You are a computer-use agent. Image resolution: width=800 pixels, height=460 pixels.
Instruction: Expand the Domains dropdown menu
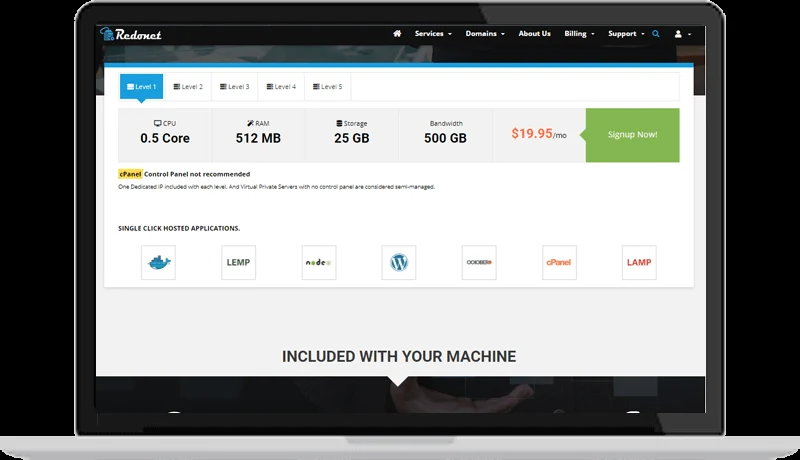click(x=485, y=34)
